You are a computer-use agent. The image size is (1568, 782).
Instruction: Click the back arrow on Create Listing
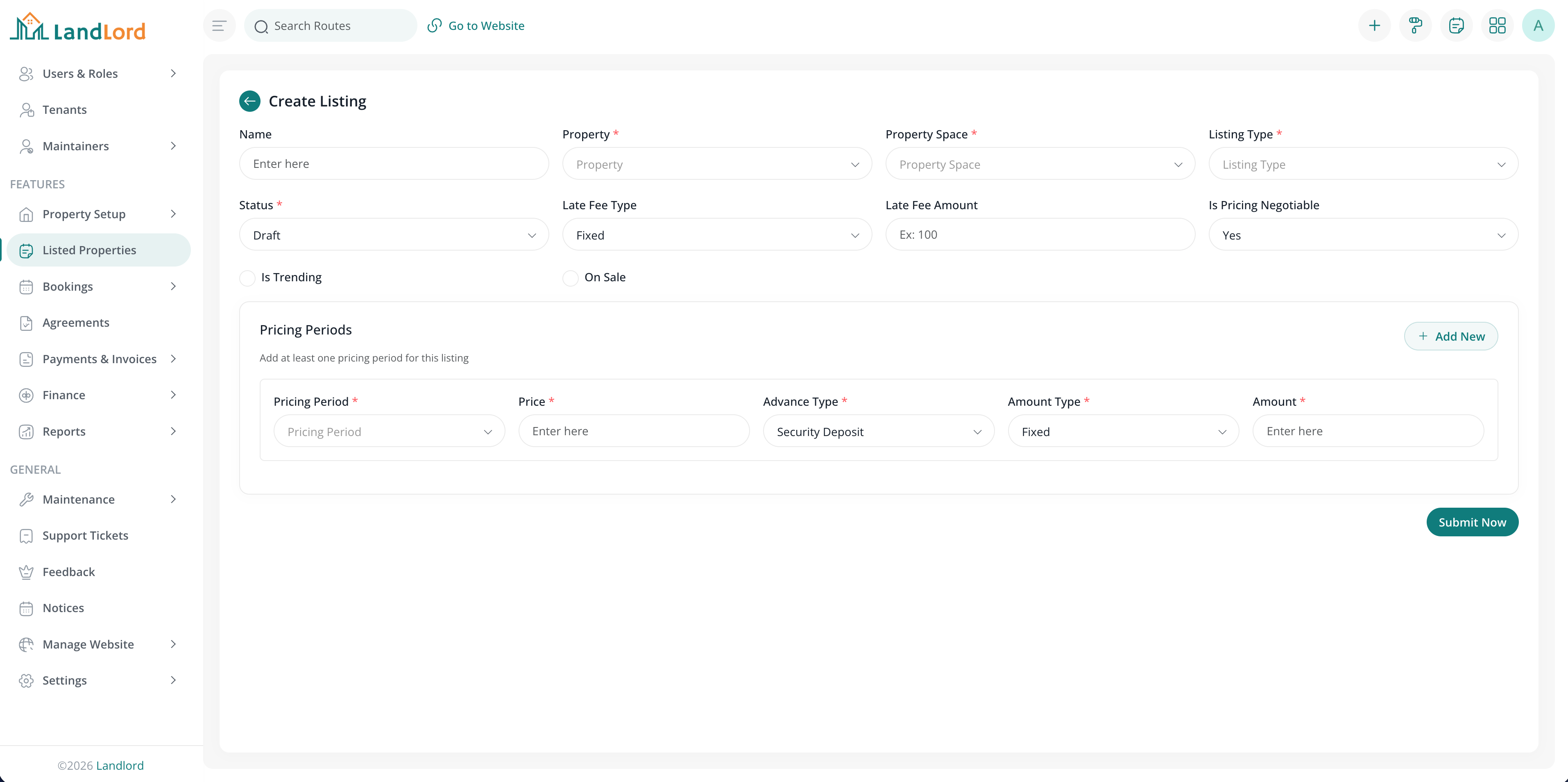coord(249,101)
